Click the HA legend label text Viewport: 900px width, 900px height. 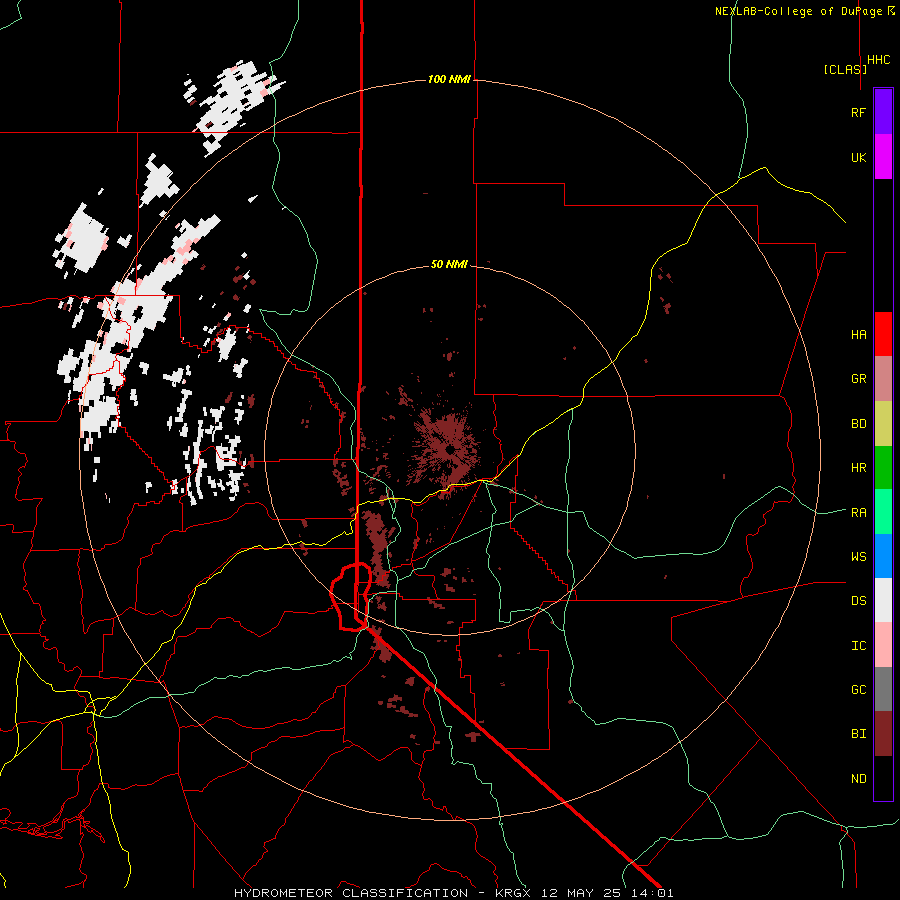tap(859, 335)
